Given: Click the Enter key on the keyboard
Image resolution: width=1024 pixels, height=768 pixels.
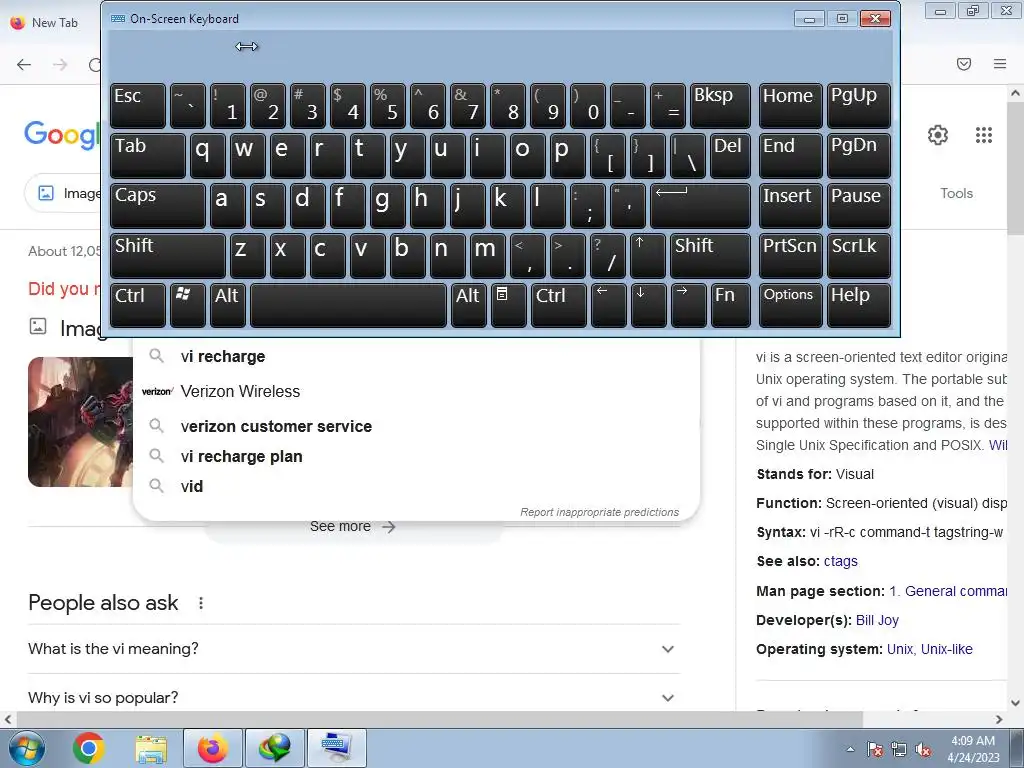Looking at the screenshot, I should click(700, 206).
